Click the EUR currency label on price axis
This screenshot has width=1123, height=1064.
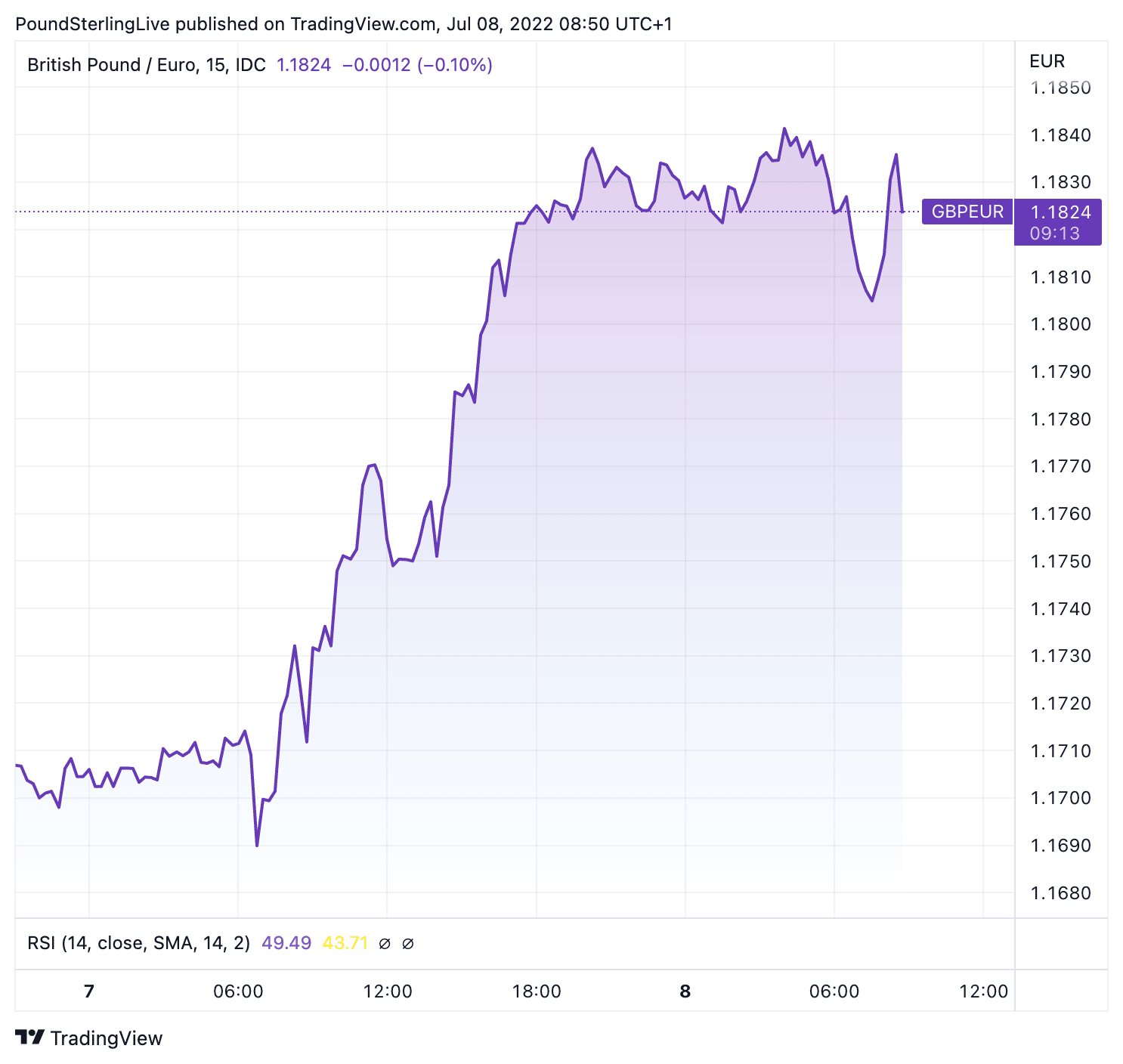(x=1047, y=61)
